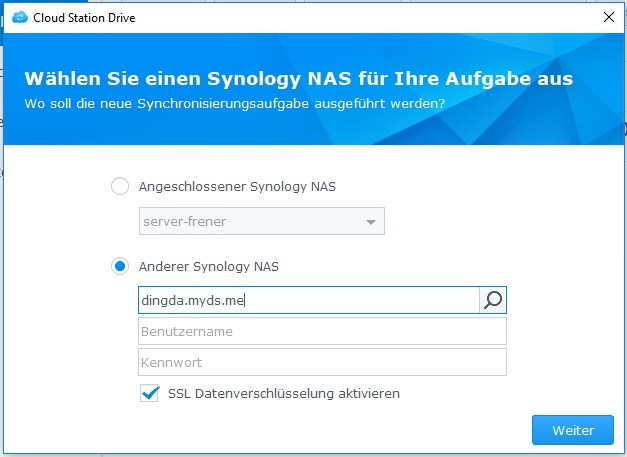Viewport: 627px width, 457px height.
Task: Click the empty title bar area before the X
Action: [x=360, y=18]
